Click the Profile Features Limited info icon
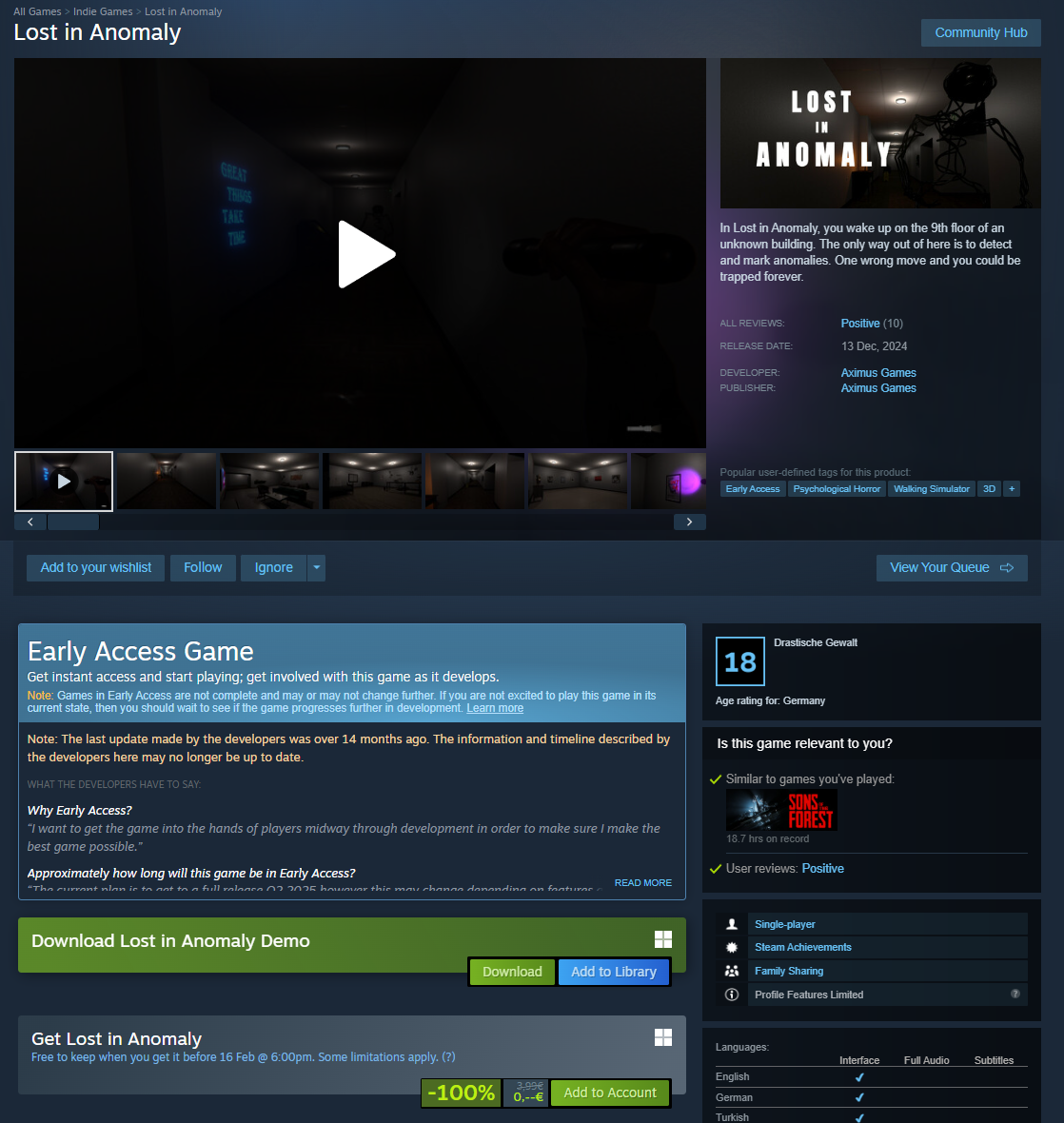 (732, 995)
